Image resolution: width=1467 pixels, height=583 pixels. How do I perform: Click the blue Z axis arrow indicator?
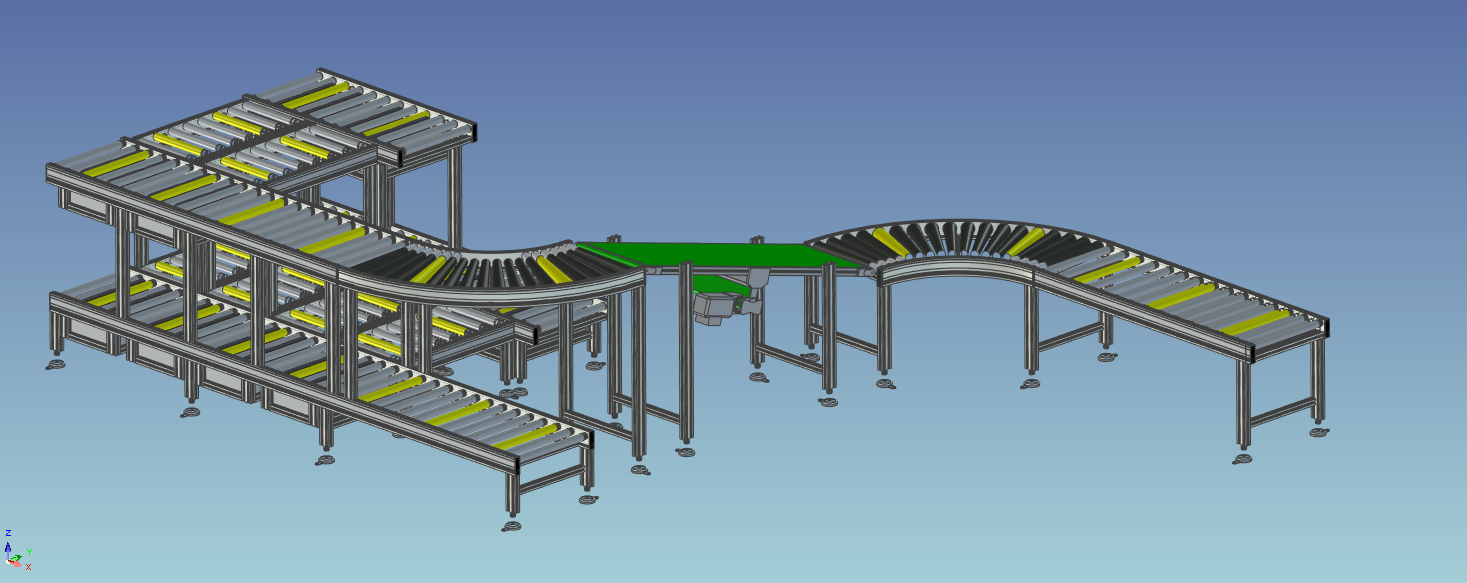[x=8, y=548]
